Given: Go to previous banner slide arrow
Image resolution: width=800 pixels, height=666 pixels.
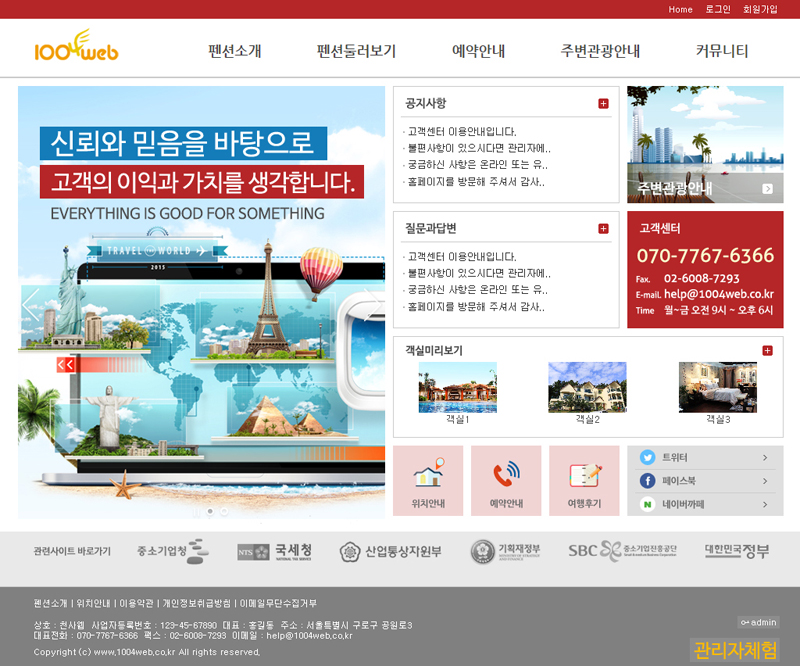Looking at the screenshot, I should click(x=31, y=304).
